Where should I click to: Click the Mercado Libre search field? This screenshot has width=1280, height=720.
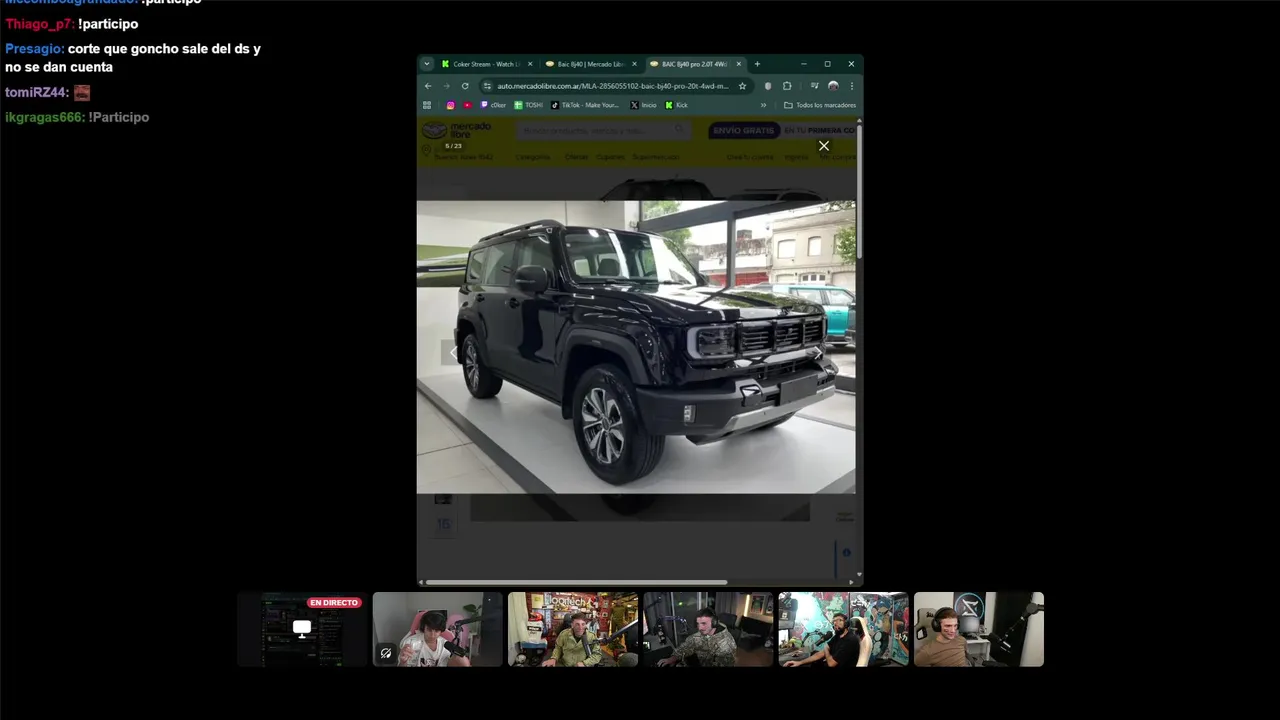point(604,130)
